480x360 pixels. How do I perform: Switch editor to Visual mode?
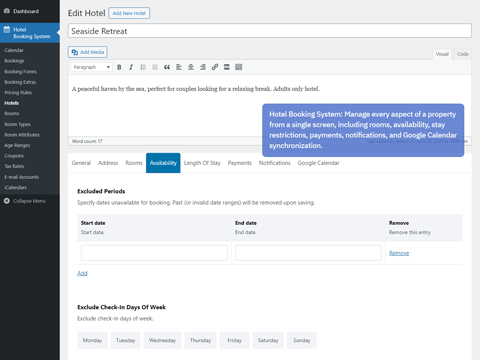[x=442, y=54]
